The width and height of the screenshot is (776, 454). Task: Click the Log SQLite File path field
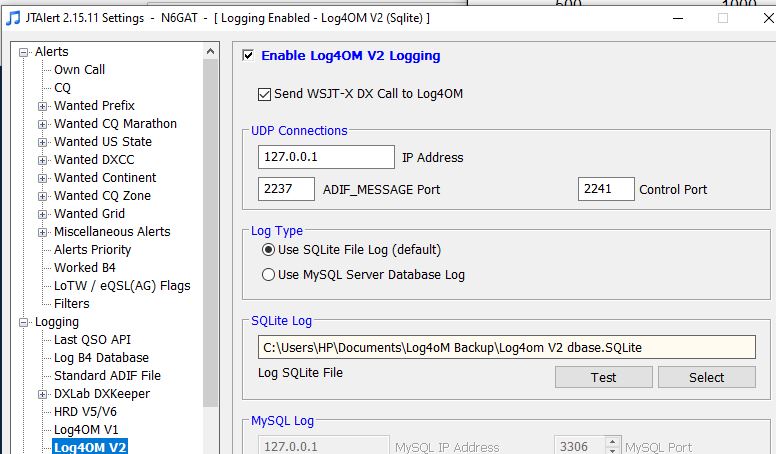(507, 347)
